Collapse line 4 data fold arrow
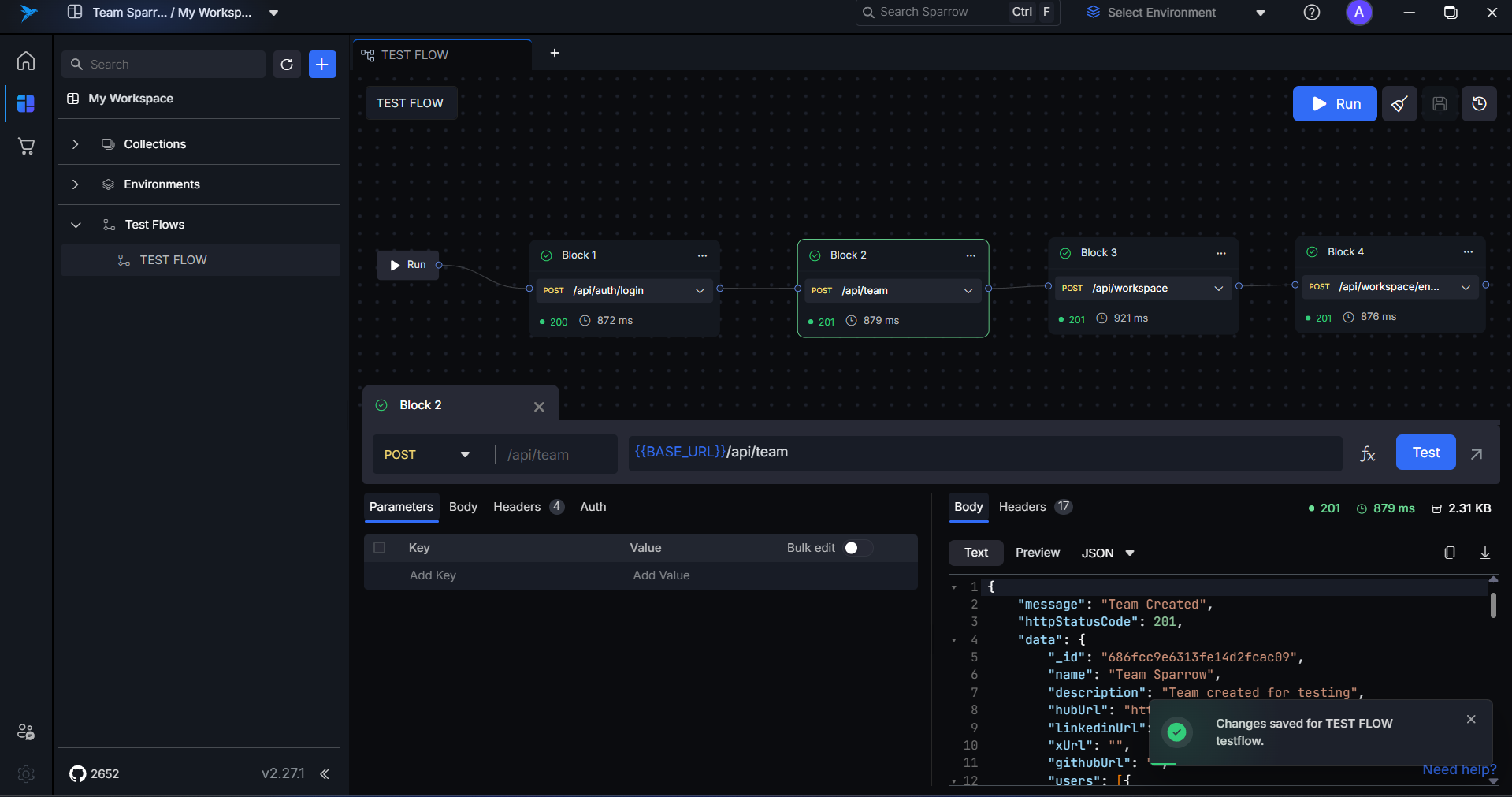Screen dimensions: 1512x797 [954, 640]
